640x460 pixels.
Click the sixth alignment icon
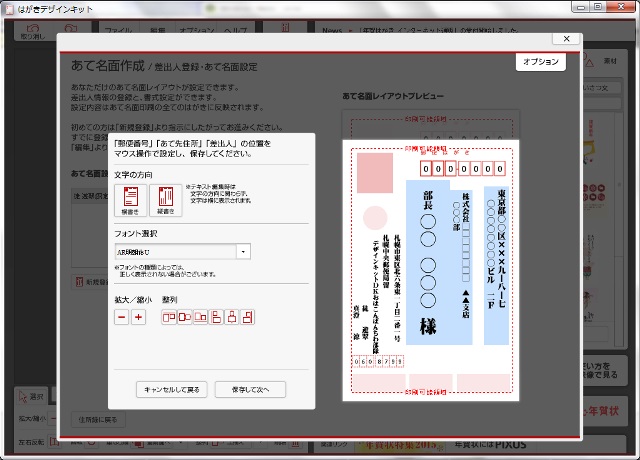pyautogui.click(x=248, y=317)
